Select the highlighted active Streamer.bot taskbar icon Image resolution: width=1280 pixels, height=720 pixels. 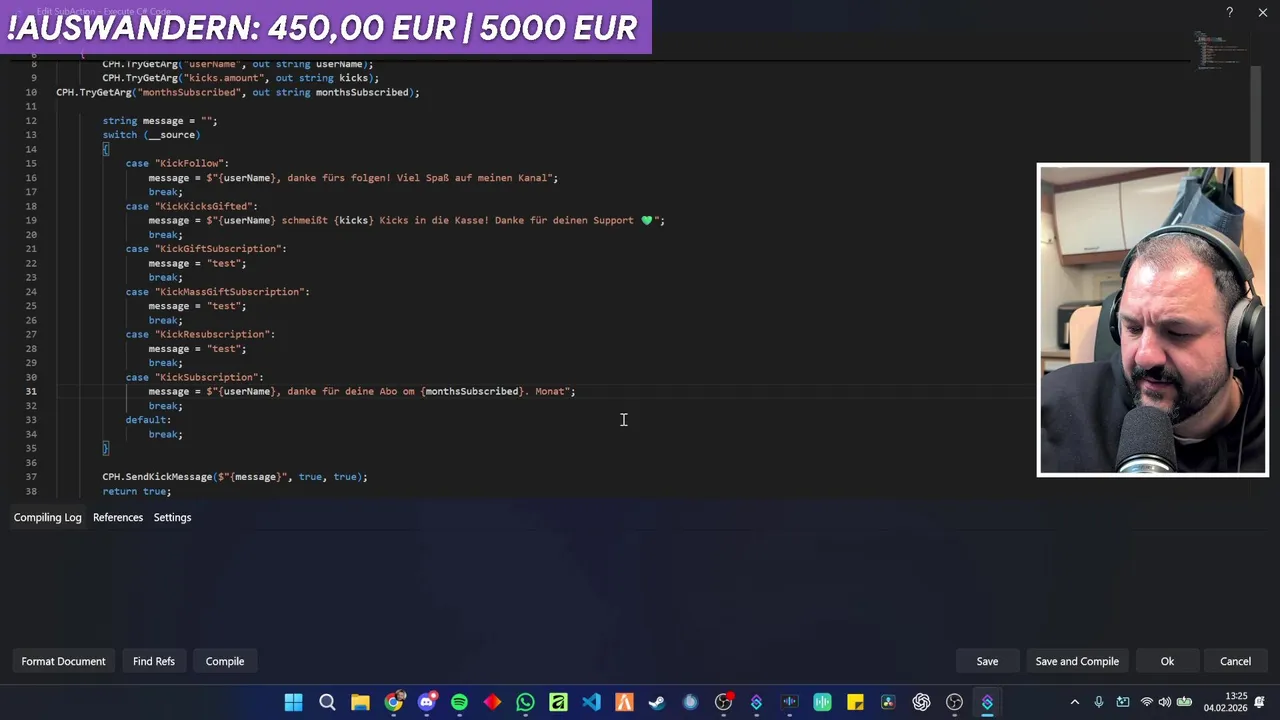click(x=987, y=702)
